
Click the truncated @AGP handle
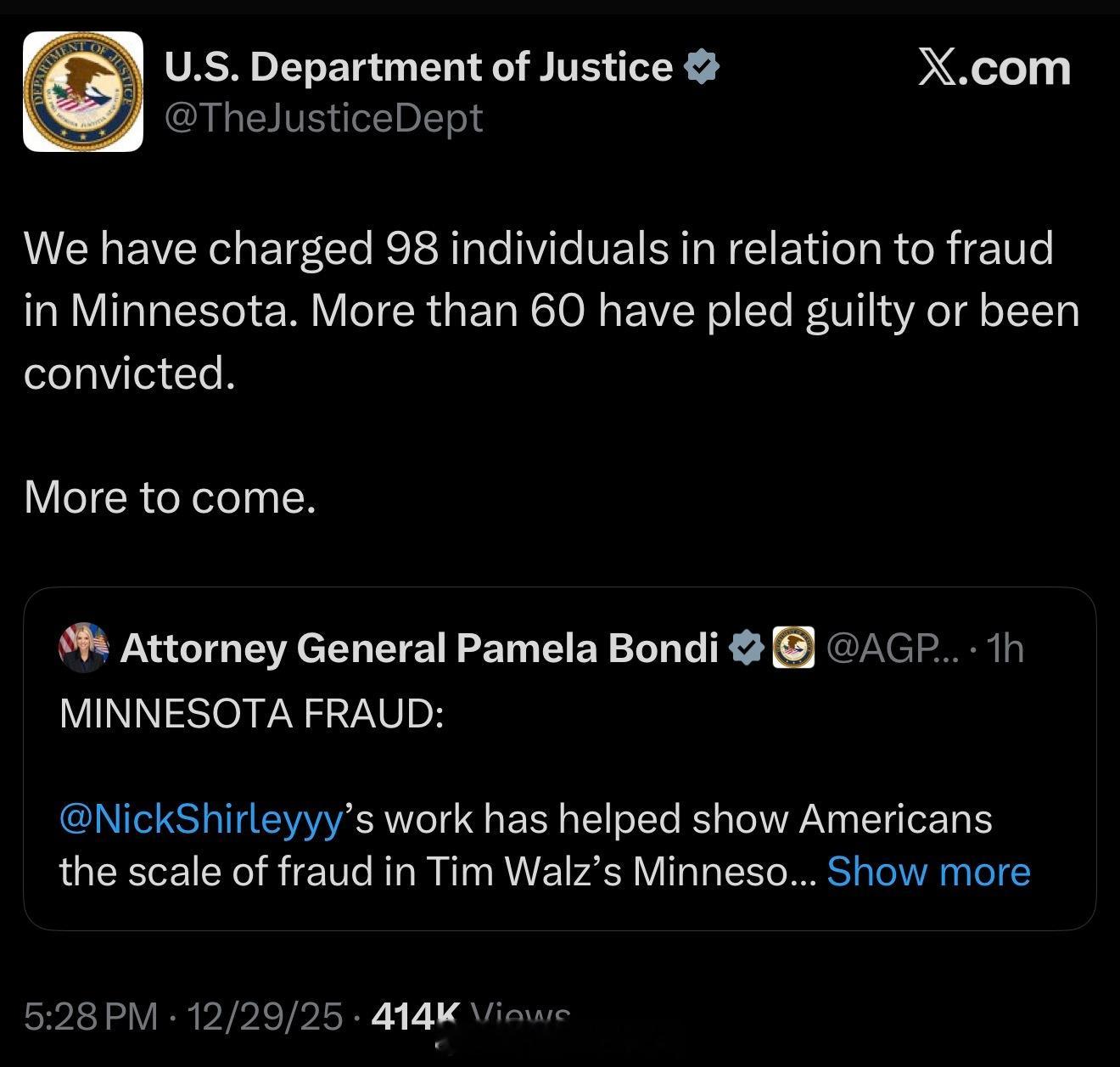[x=892, y=648]
